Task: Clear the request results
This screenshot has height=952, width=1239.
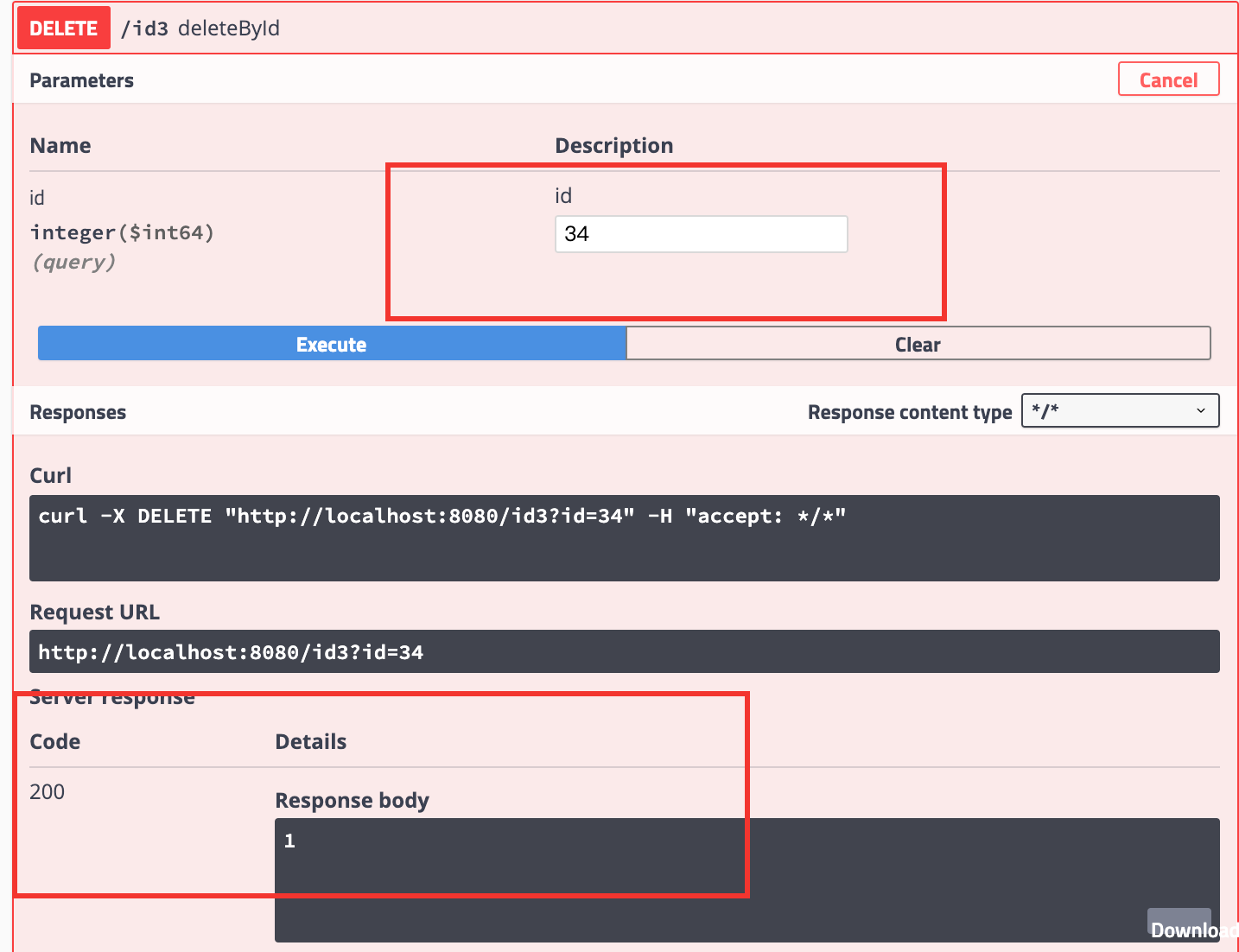Action: [x=918, y=344]
